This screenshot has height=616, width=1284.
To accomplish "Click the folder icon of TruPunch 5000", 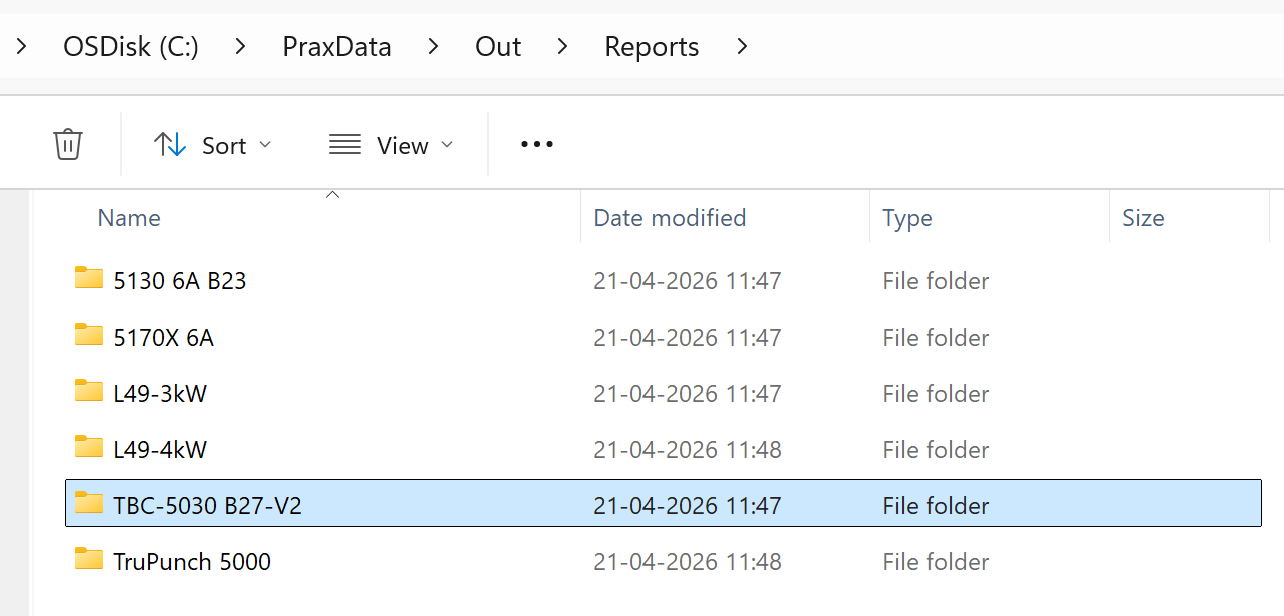I will (89, 559).
